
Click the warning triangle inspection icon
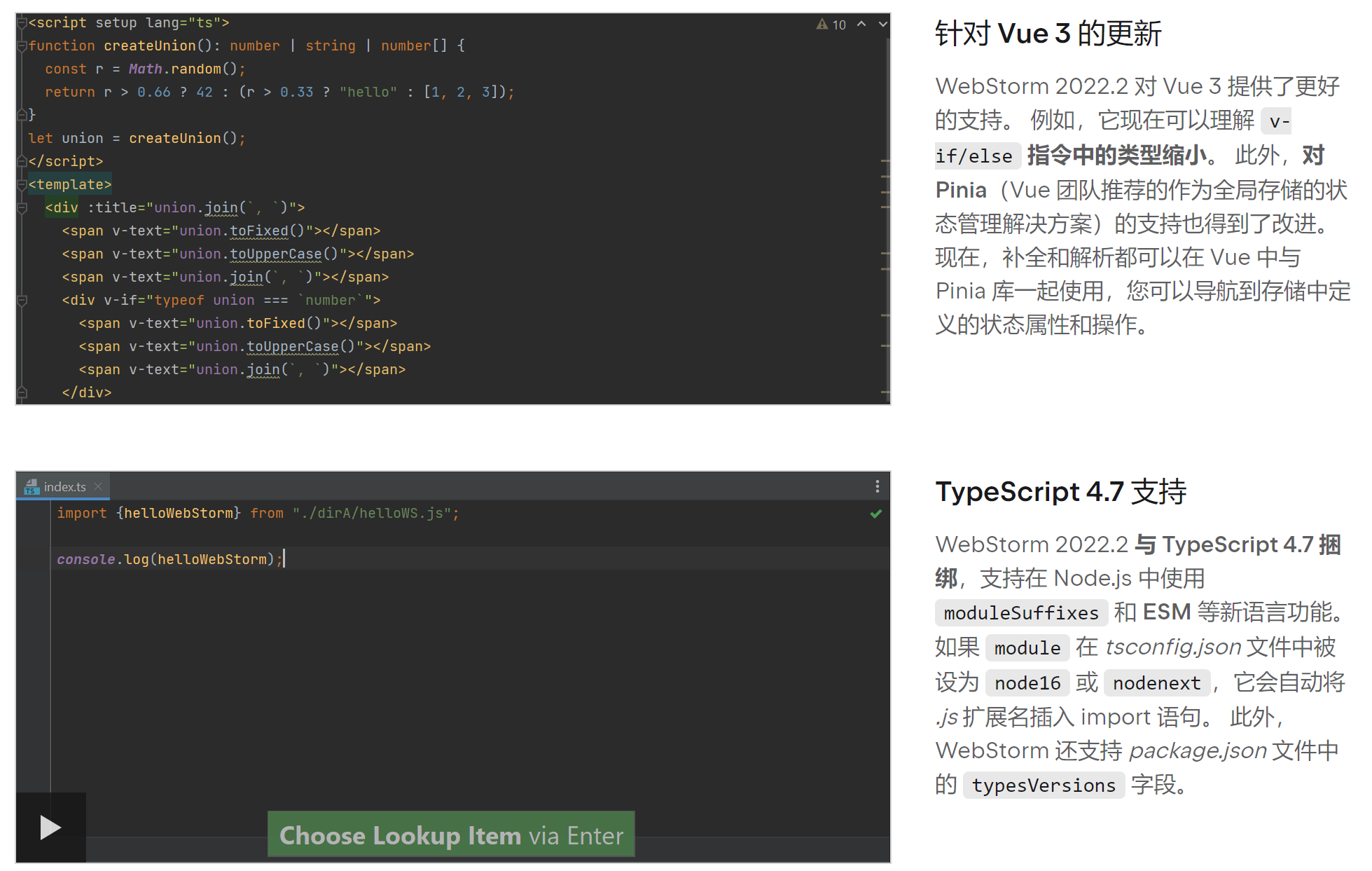click(822, 25)
